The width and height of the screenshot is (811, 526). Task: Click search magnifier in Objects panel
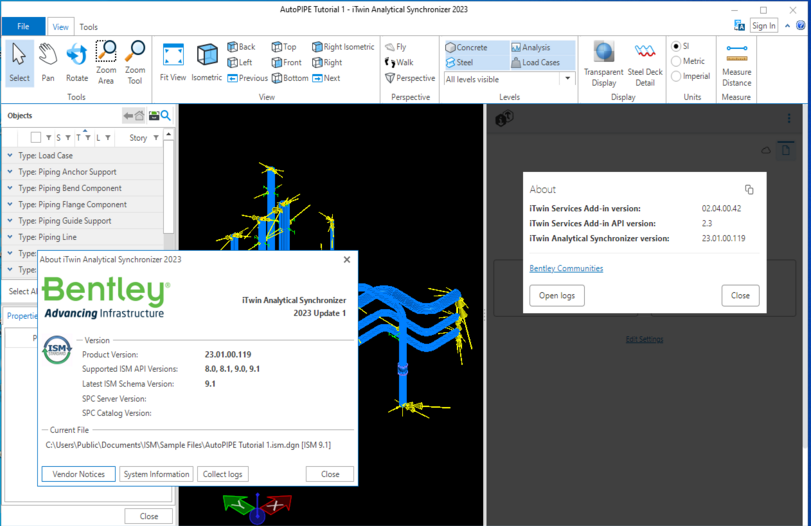click(166, 115)
